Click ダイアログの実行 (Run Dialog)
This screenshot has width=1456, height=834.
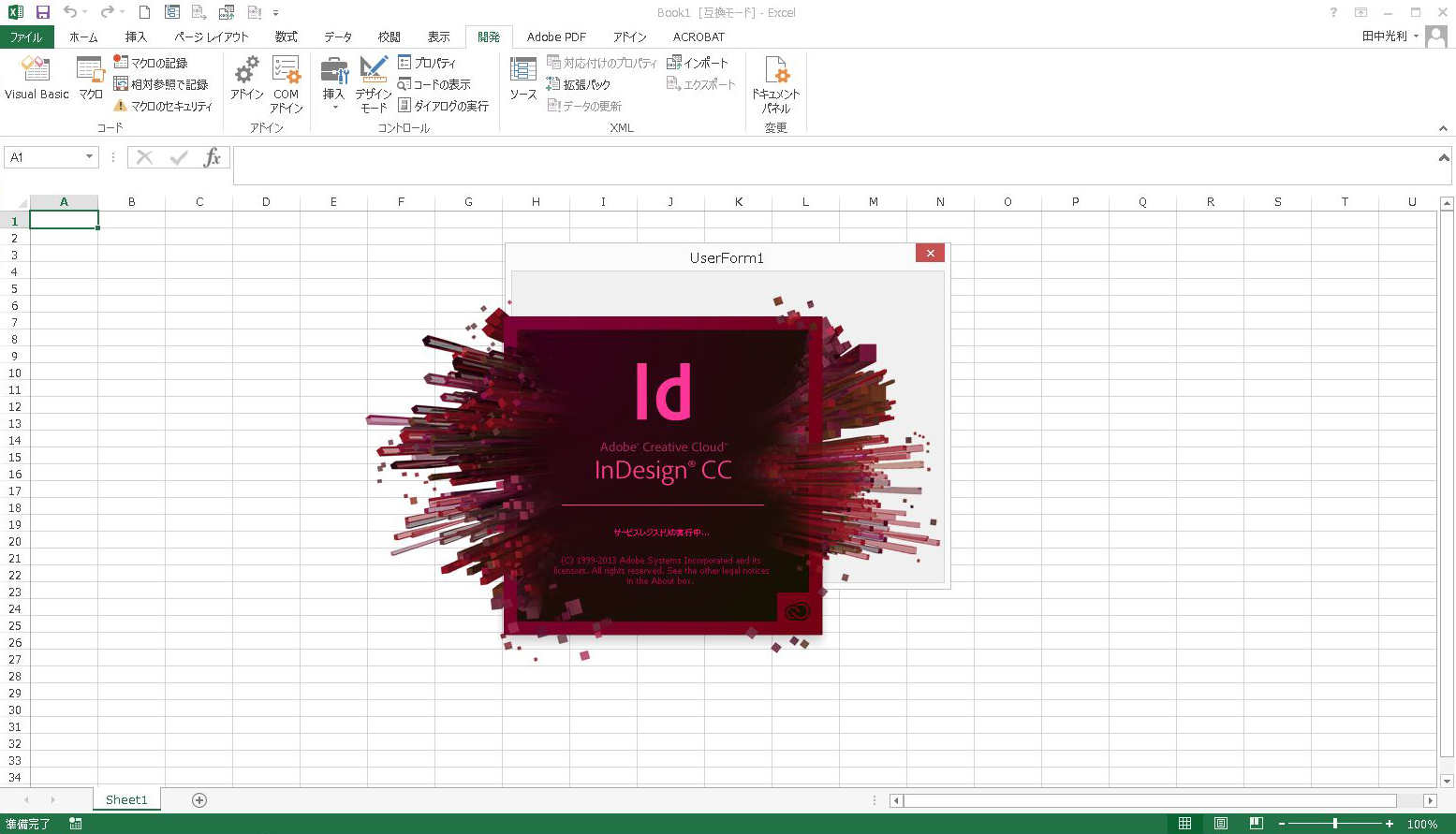point(444,106)
